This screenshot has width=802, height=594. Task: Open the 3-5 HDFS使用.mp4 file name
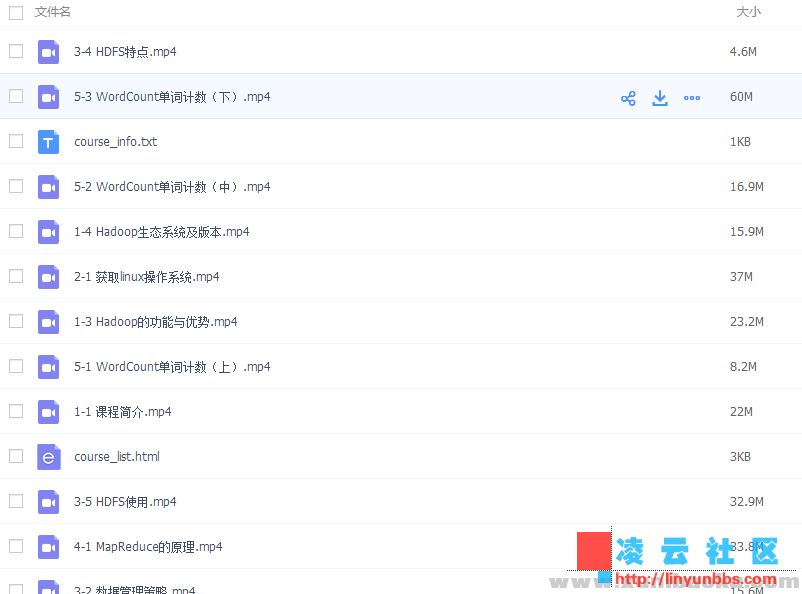125,502
